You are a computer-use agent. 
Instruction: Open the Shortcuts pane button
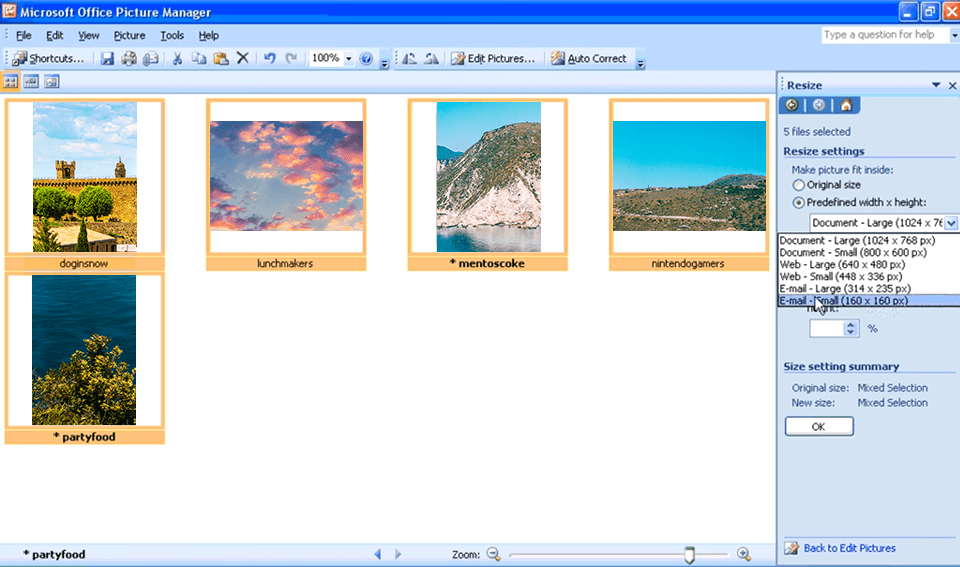48,58
